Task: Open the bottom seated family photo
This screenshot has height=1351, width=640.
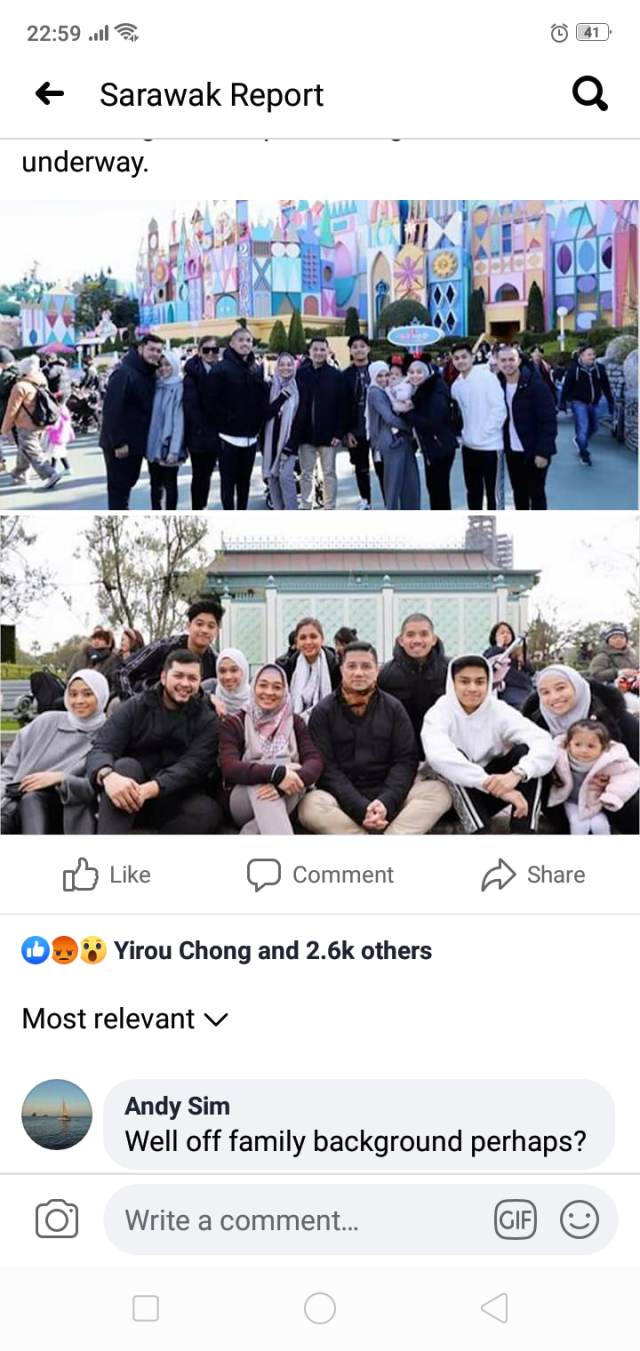Action: (320, 675)
